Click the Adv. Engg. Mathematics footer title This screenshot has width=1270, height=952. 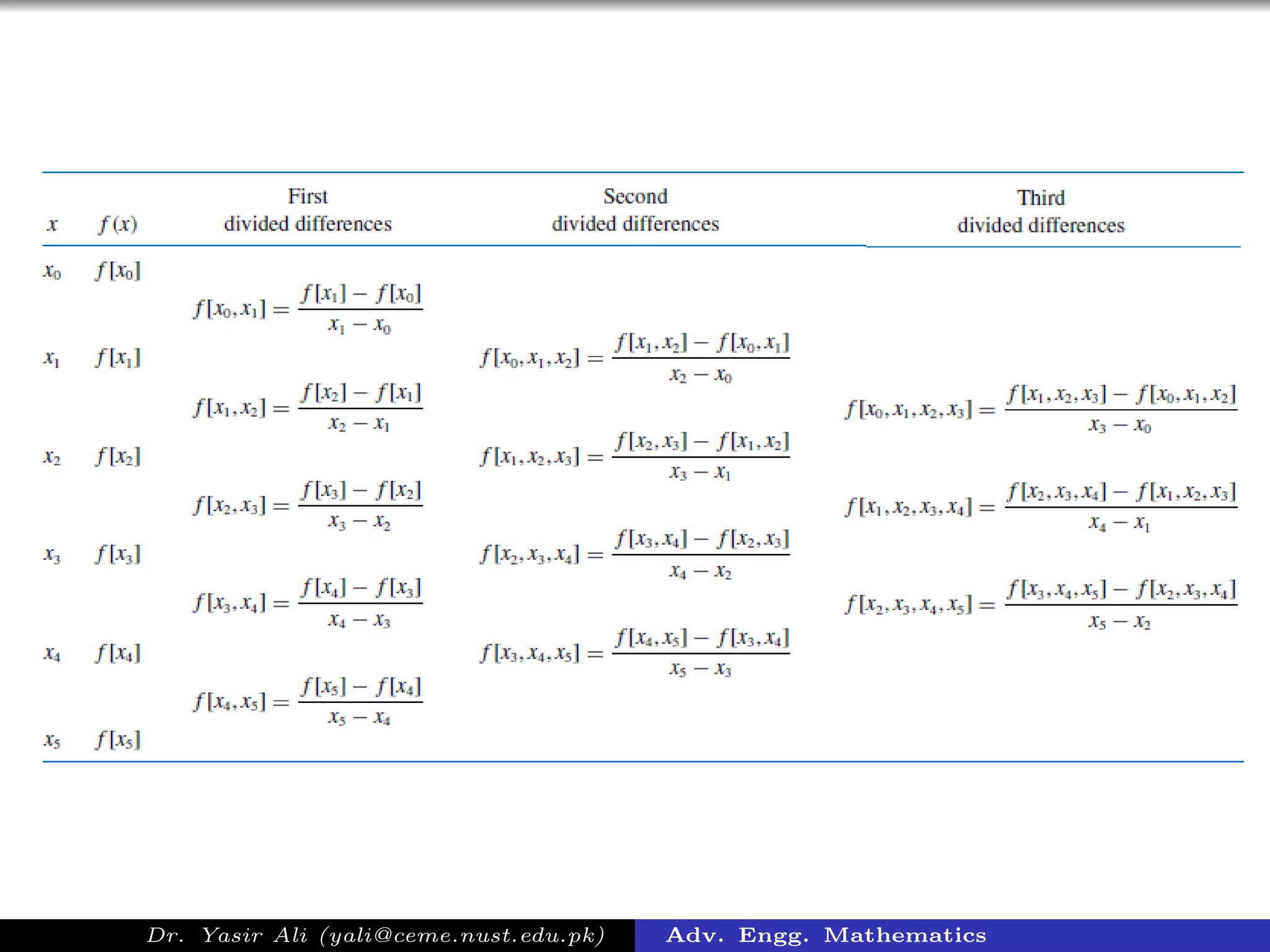[x=826, y=935]
